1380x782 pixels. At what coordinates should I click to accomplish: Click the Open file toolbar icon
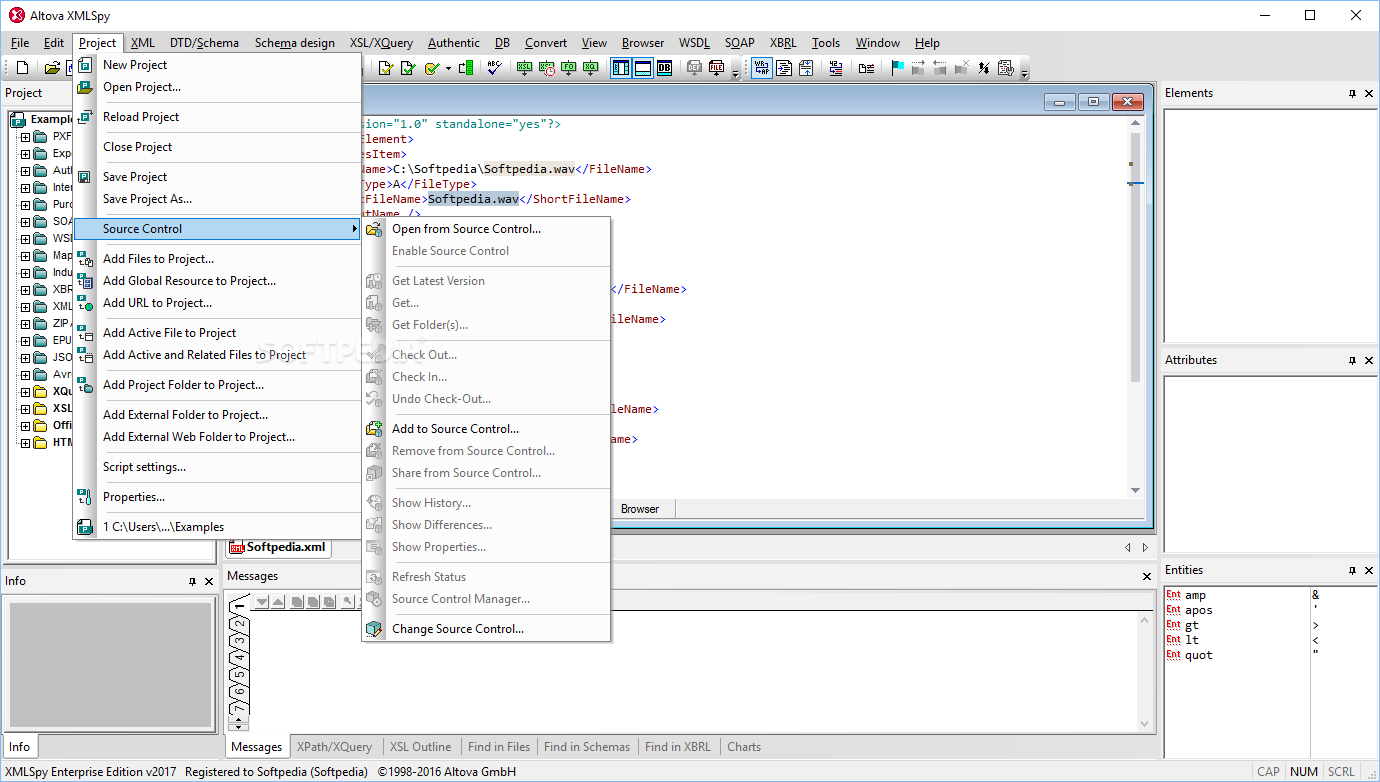point(52,68)
